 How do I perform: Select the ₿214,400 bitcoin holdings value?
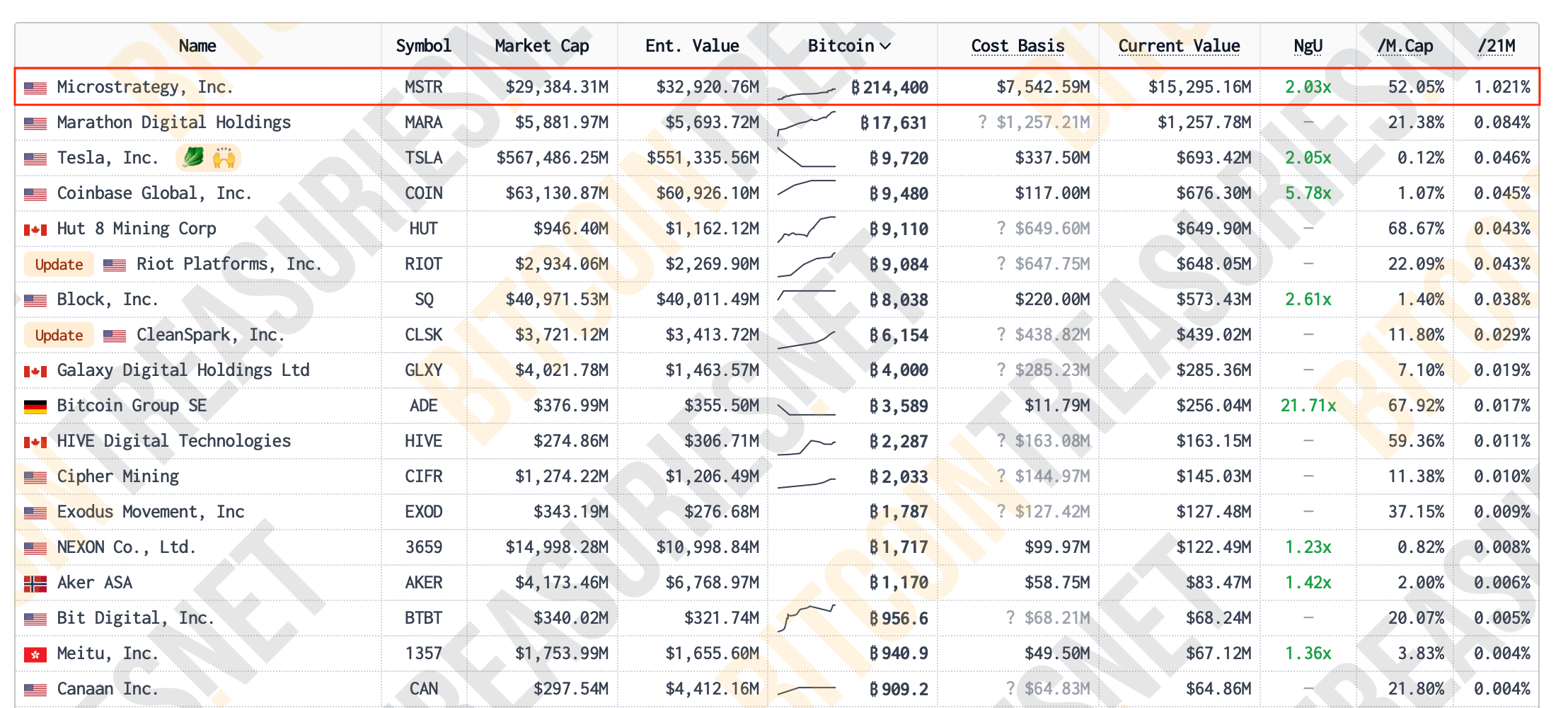coord(889,88)
